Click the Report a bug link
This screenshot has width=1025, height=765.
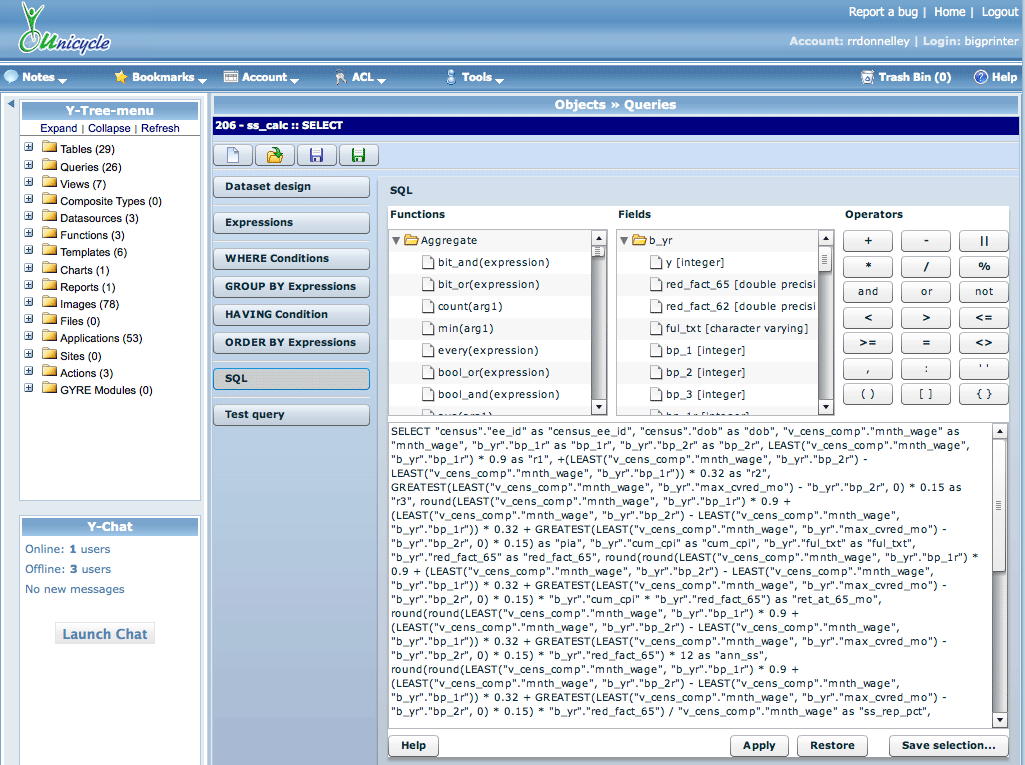pyautogui.click(x=883, y=12)
